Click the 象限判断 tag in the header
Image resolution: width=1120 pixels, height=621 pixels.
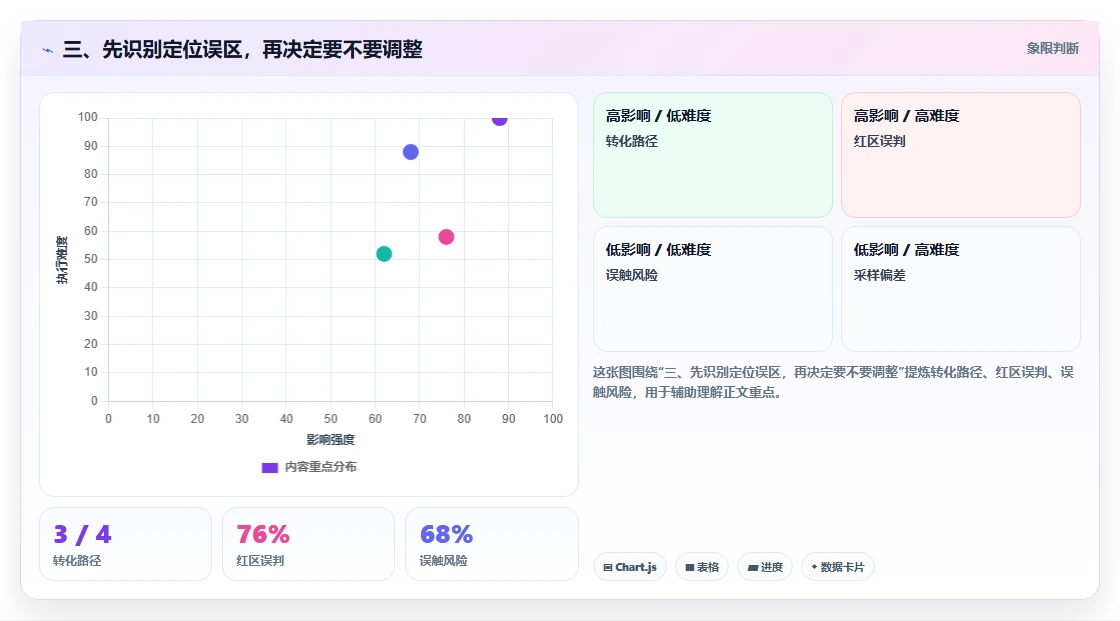pyautogui.click(x=1052, y=49)
